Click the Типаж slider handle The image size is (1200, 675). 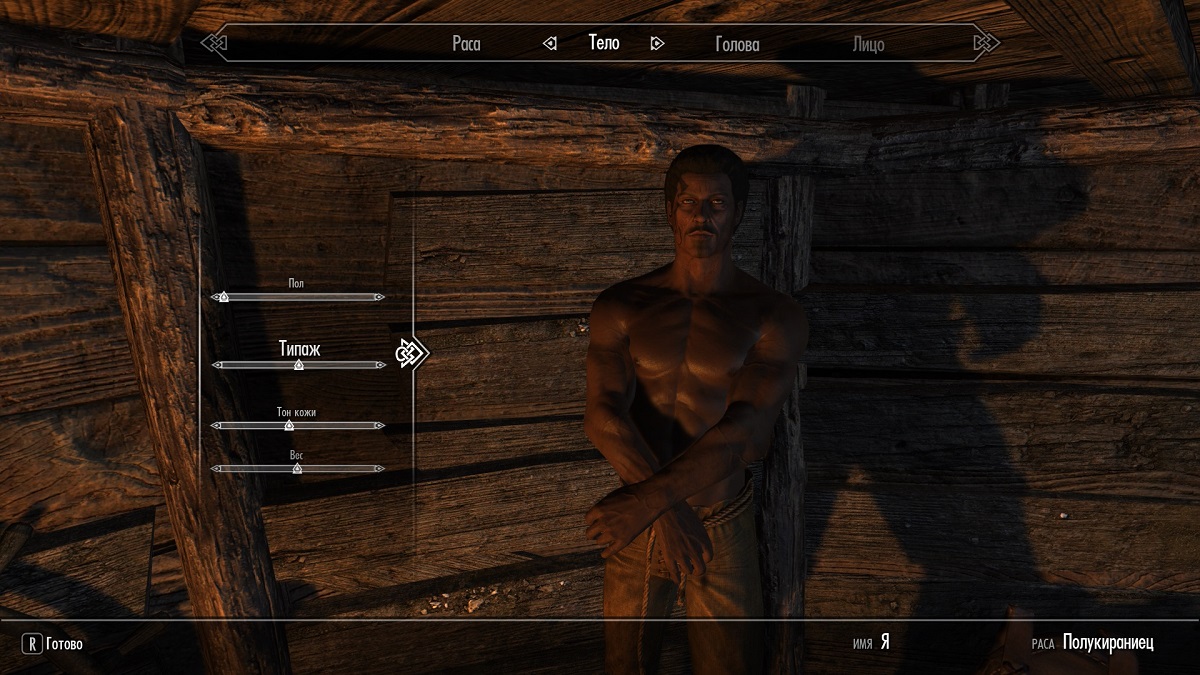pos(298,365)
